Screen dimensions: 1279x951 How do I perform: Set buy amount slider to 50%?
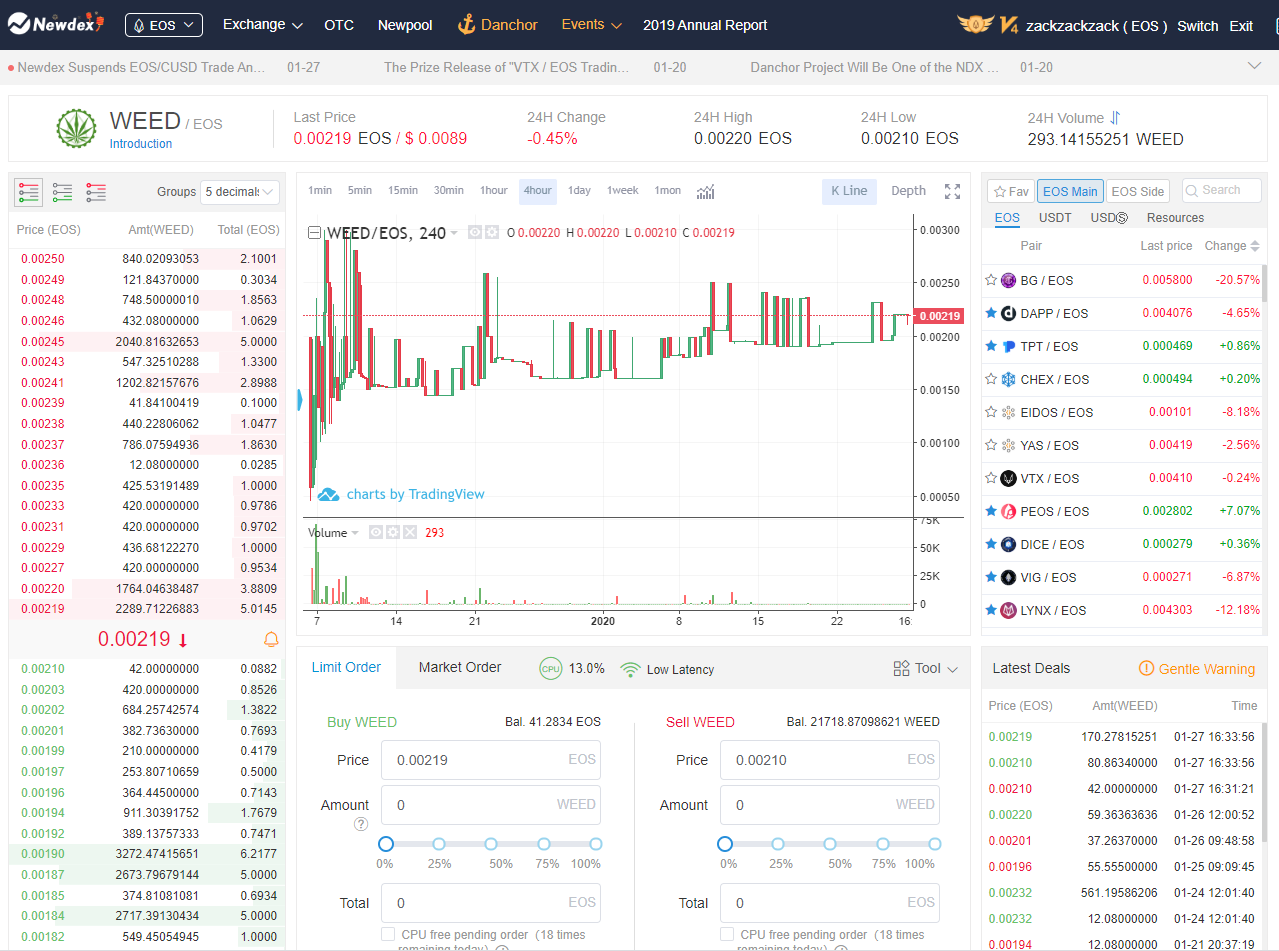[492, 844]
